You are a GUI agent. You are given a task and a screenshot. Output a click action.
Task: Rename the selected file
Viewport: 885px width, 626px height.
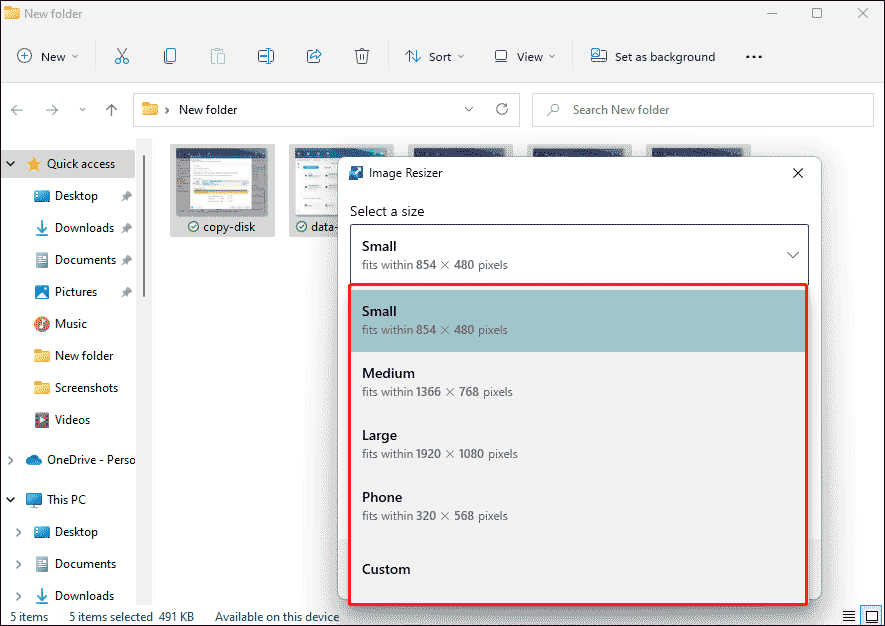coord(266,56)
